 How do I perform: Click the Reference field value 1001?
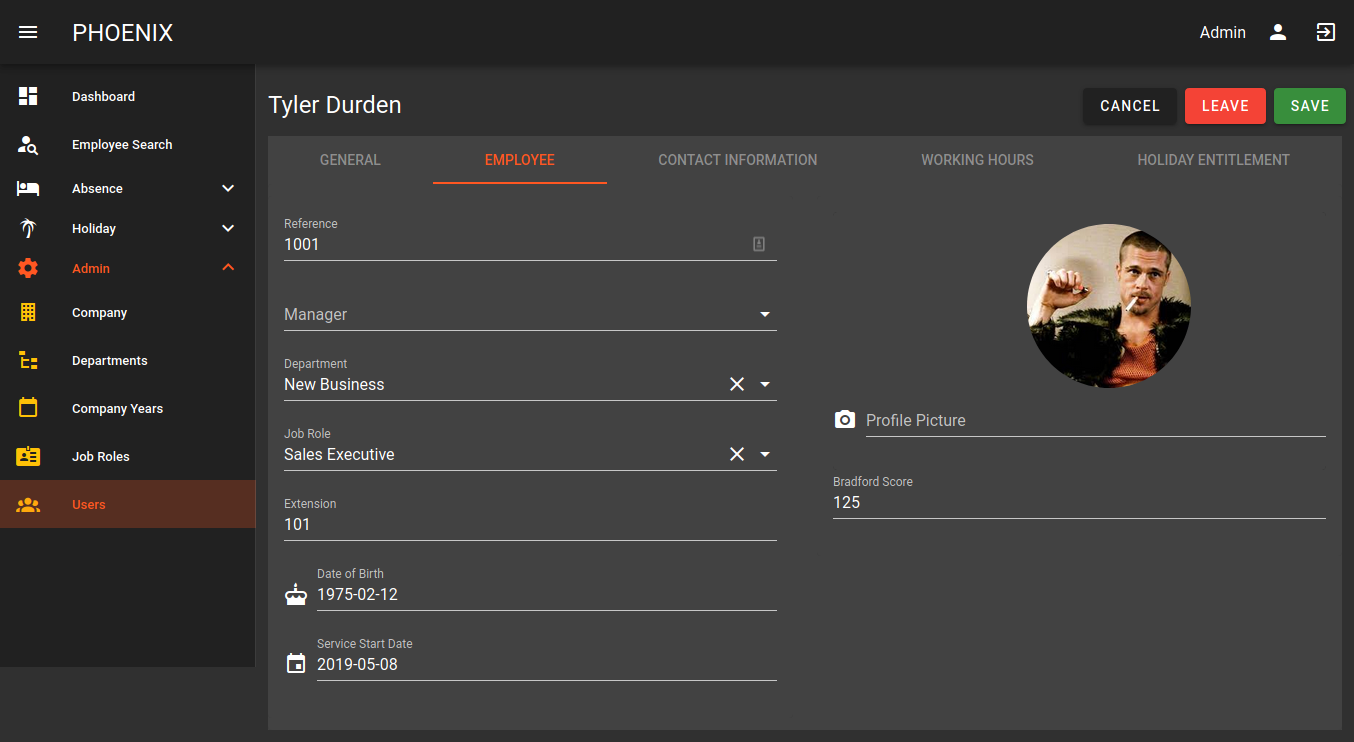(302, 244)
